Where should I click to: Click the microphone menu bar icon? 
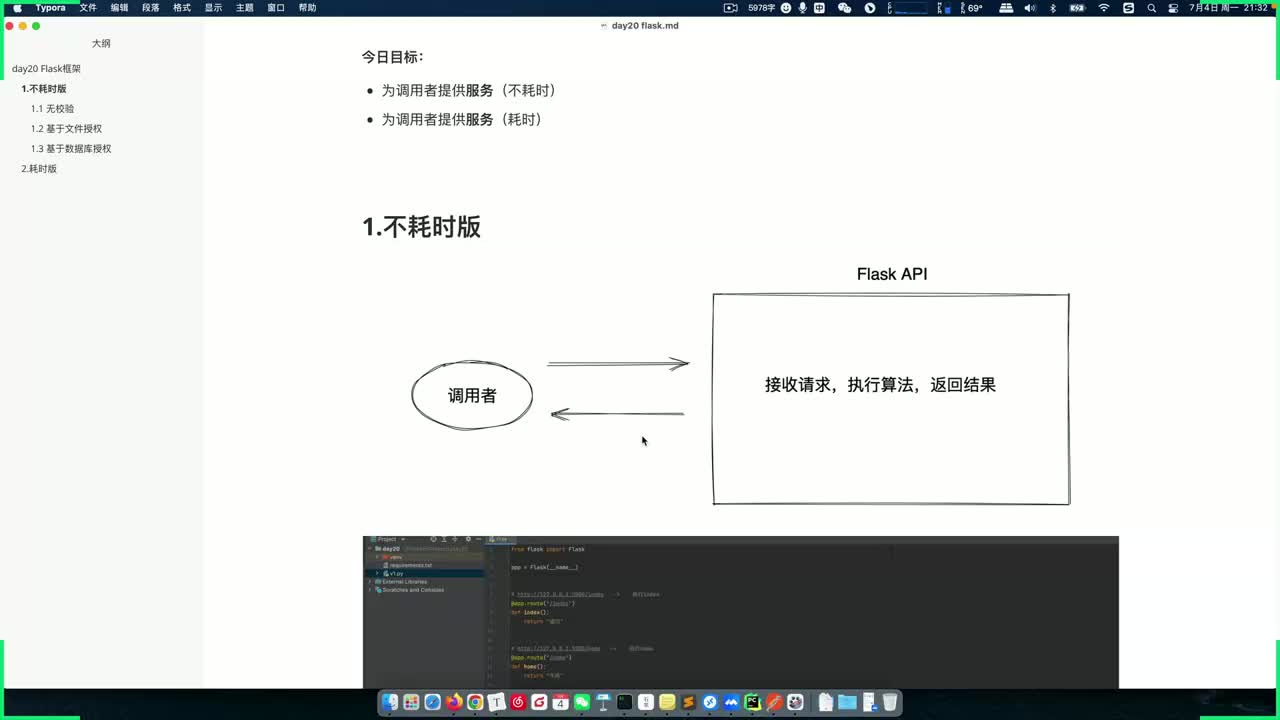(x=802, y=8)
